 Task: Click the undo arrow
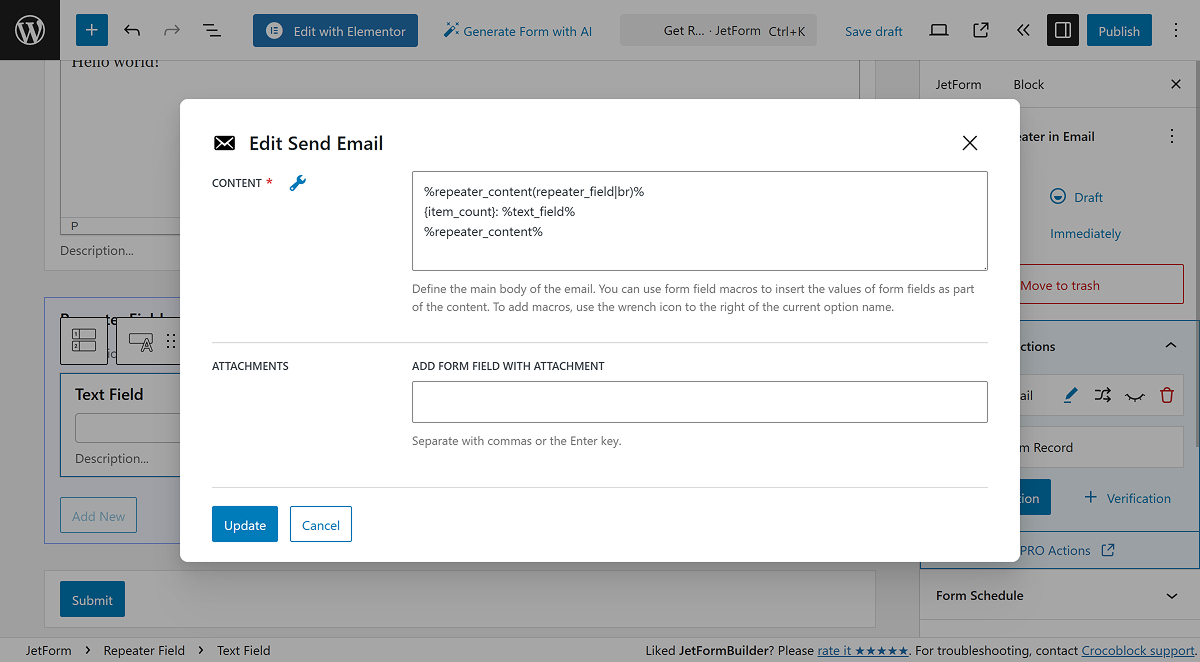pos(131,30)
